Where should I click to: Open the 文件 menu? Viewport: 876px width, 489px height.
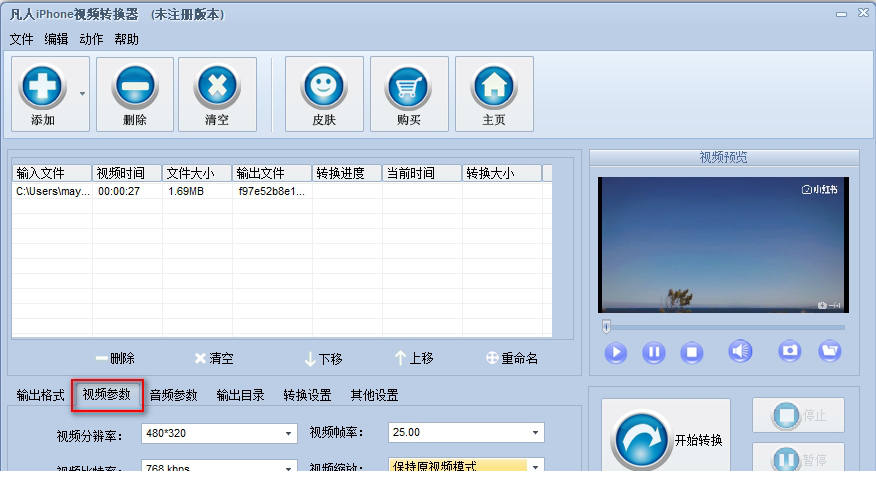pos(21,39)
